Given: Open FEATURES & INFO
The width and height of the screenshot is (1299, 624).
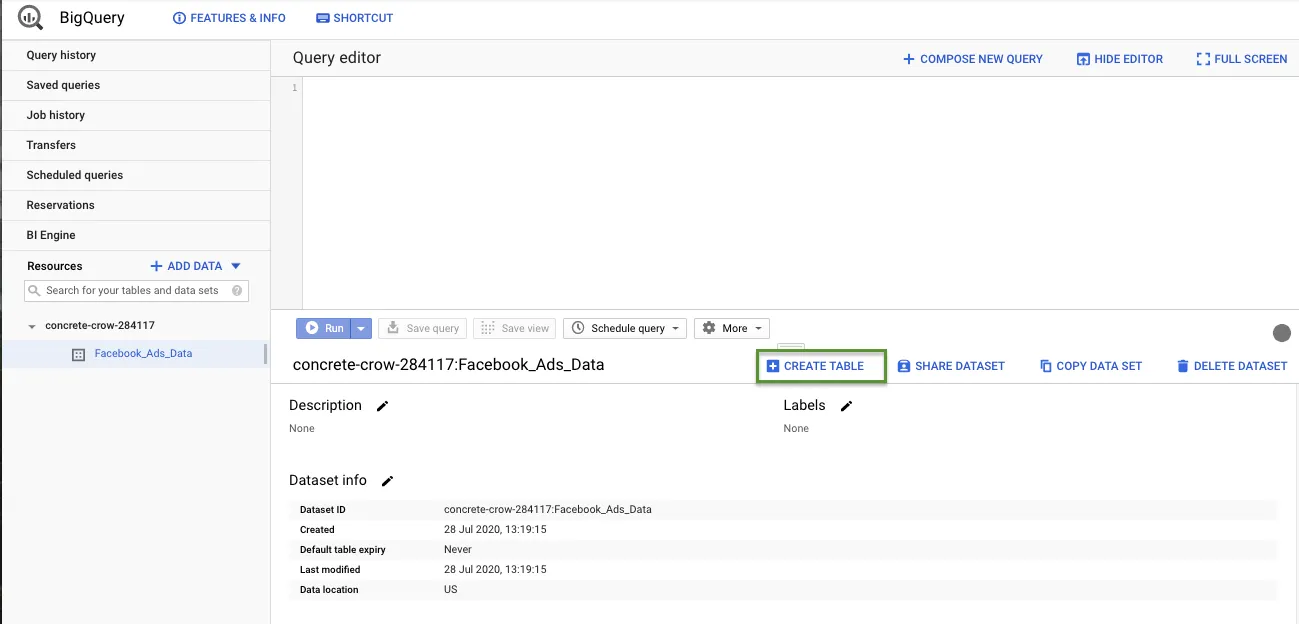Looking at the screenshot, I should pos(229,18).
